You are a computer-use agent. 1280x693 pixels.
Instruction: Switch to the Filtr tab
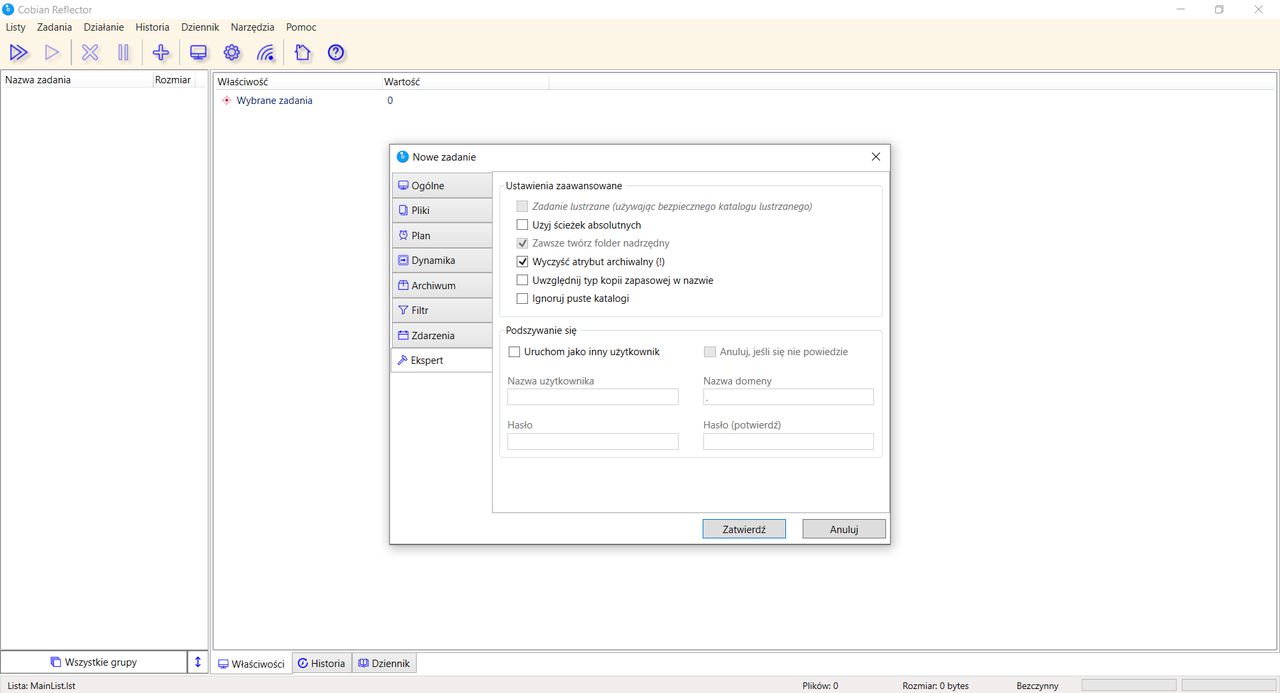441,311
